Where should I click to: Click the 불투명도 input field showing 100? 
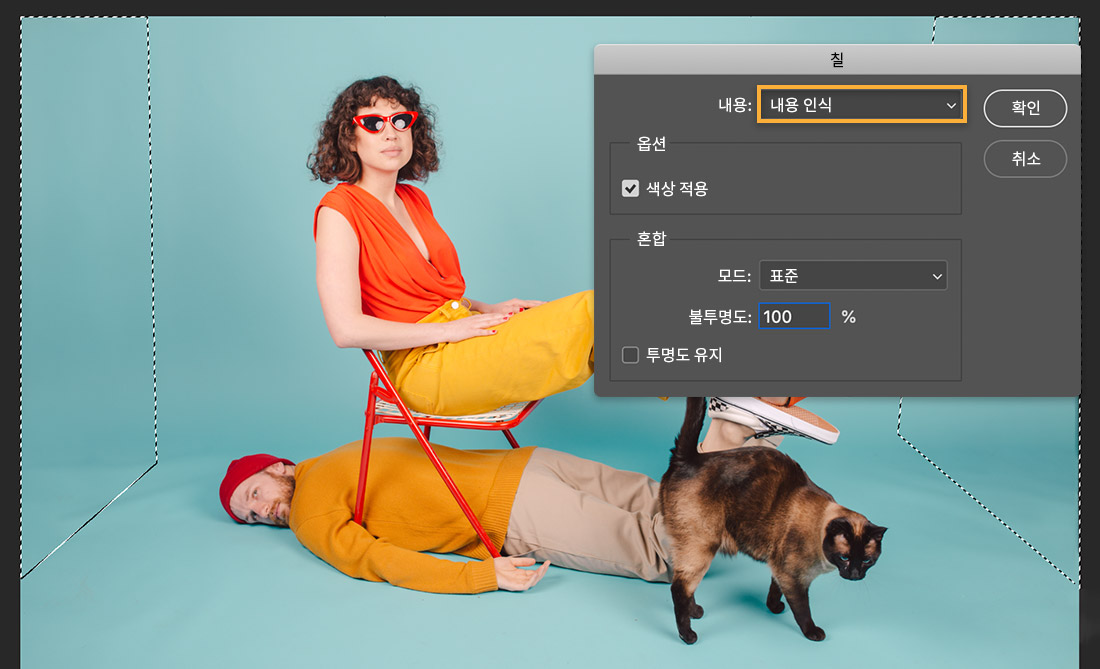click(x=794, y=316)
